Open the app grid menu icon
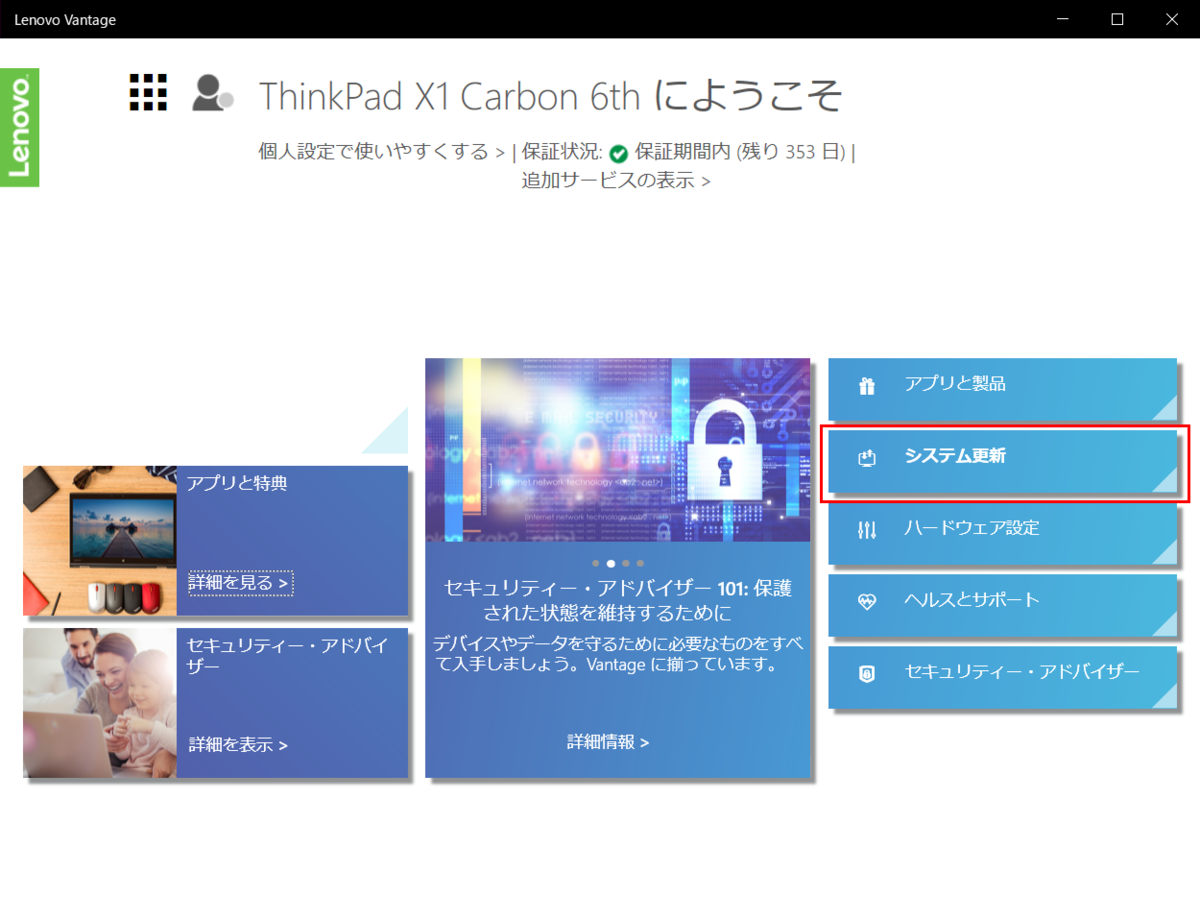Screen dimensions: 1200x920 pyautogui.click(x=148, y=92)
